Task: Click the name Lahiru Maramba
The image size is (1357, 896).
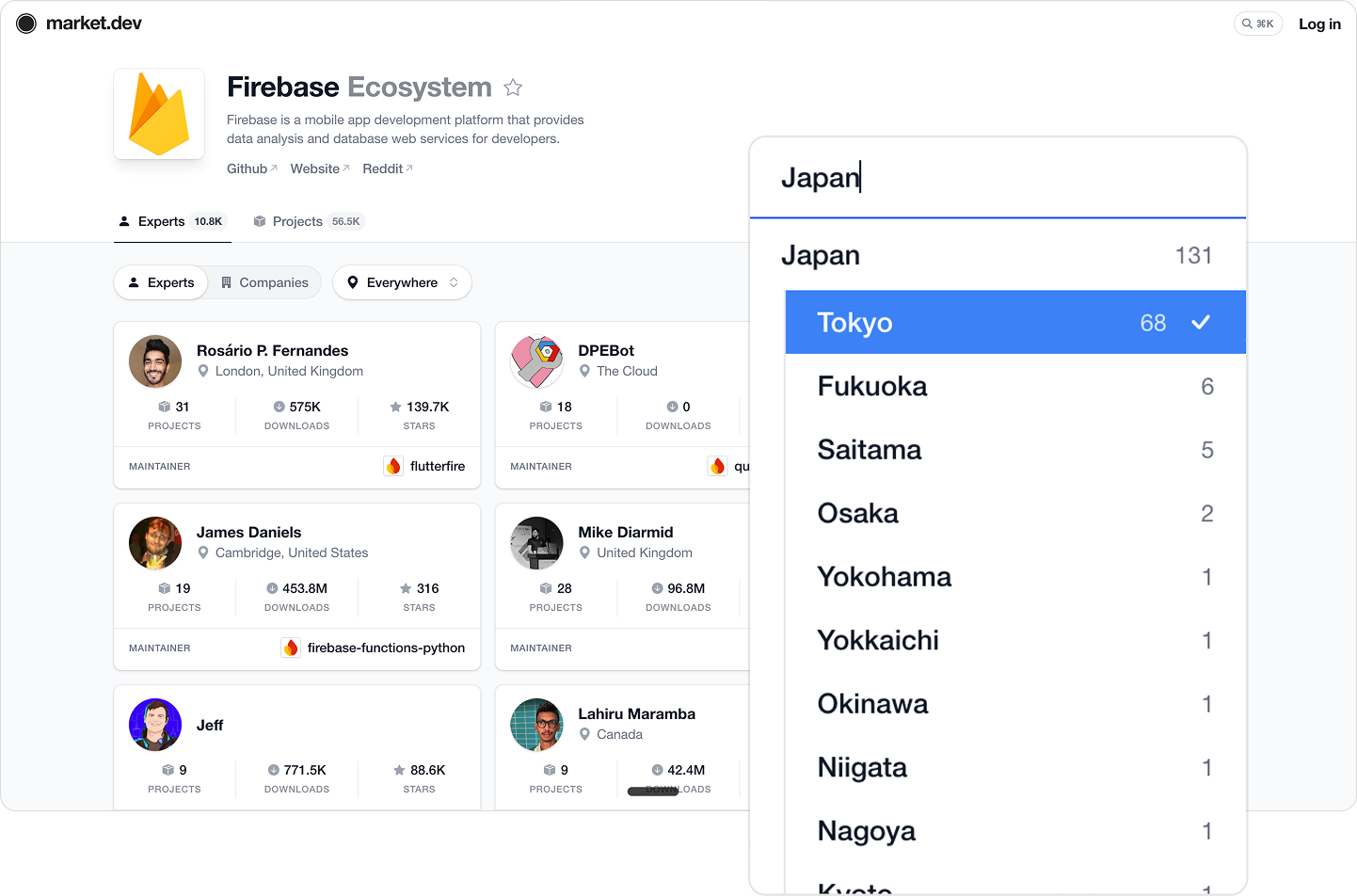Action: point(637,713)
